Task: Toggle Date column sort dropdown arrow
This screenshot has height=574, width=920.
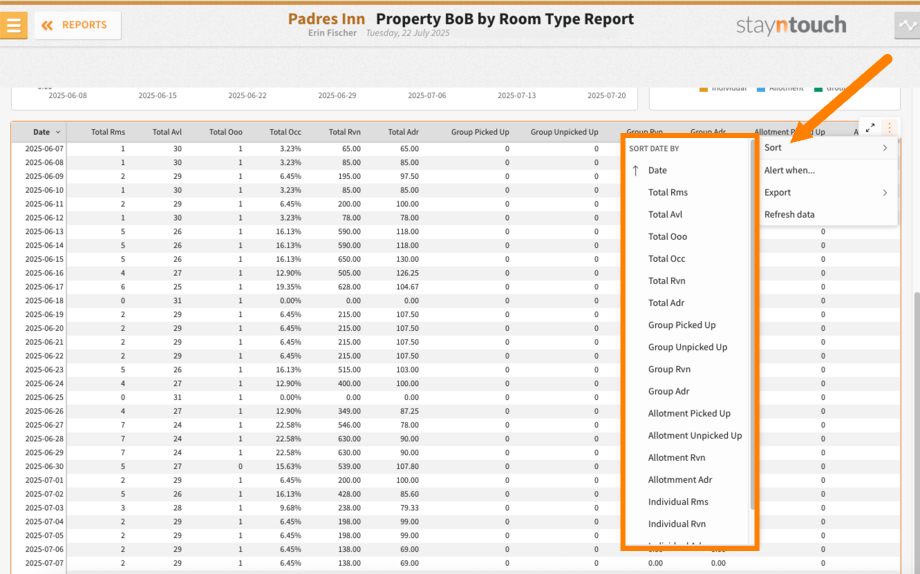Action: 58,133
